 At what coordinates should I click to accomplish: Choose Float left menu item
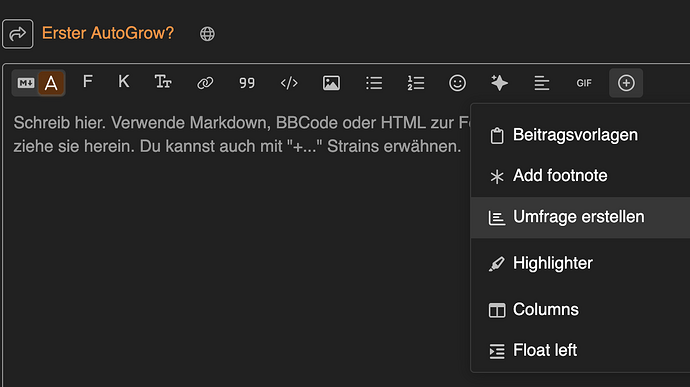click(x=580, y=350)
